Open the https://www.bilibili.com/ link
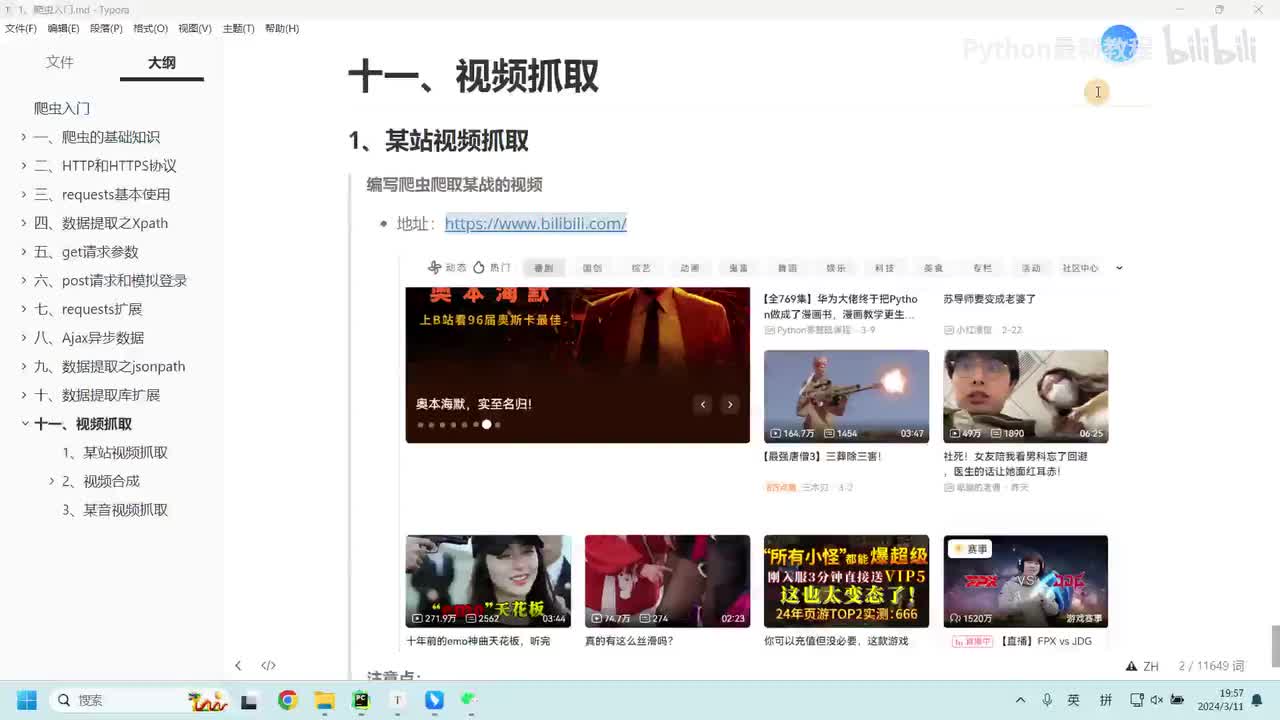 [536, 223]
